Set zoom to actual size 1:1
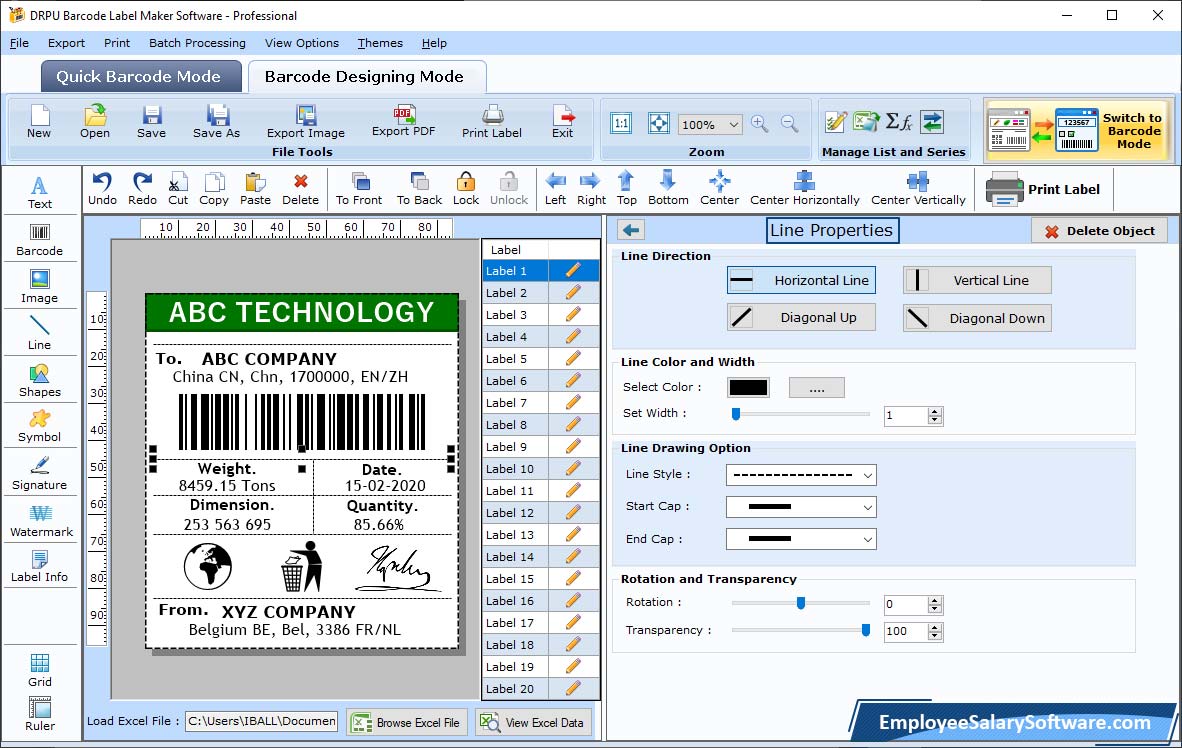 pyautogui.click(x=621, y=124)
